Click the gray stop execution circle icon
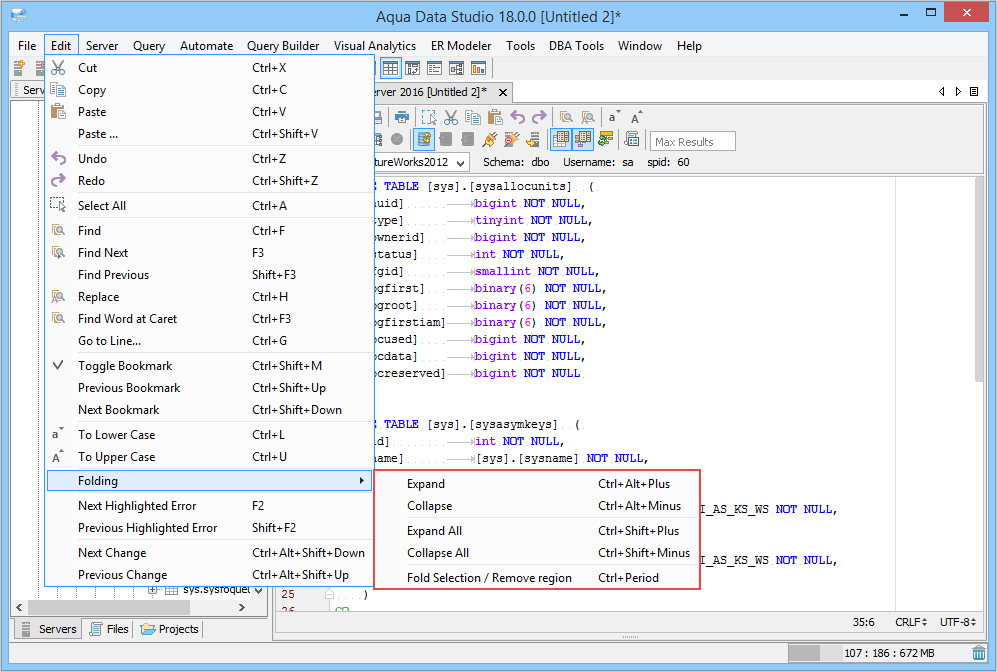The image size is (997, 672). pyautogui.click(x=397, y=139)
